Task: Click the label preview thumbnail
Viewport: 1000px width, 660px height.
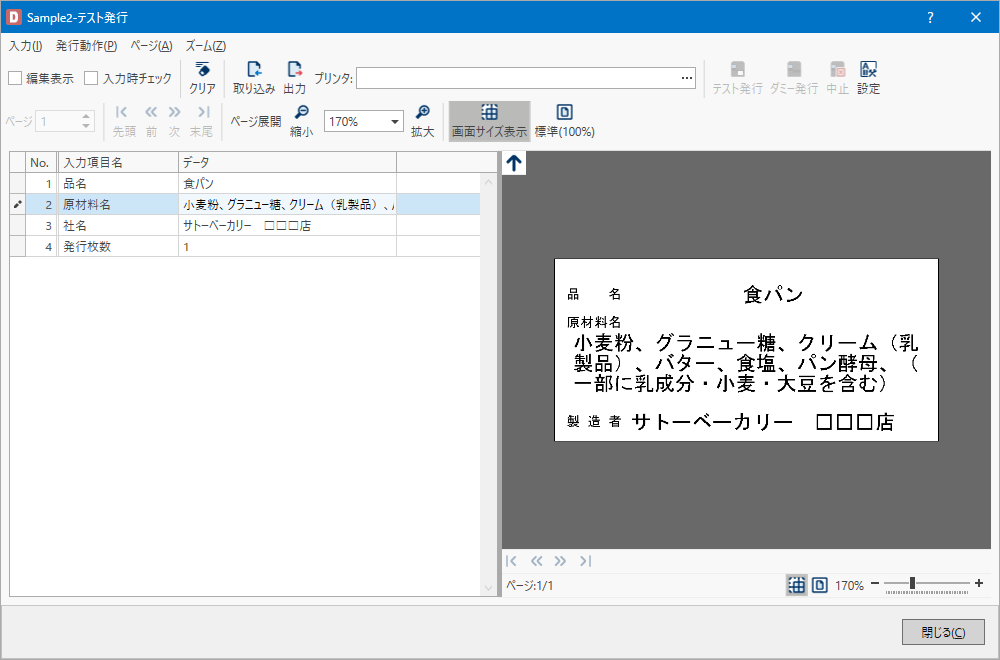Action: (746, 349)
